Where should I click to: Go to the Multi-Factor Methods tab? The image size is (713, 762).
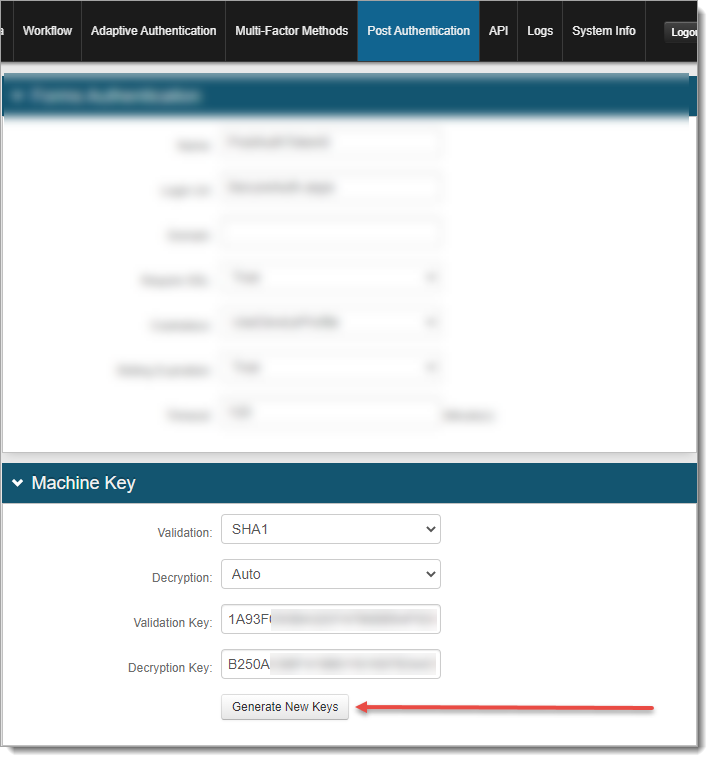pyautogui.click(x=291, y=31)
